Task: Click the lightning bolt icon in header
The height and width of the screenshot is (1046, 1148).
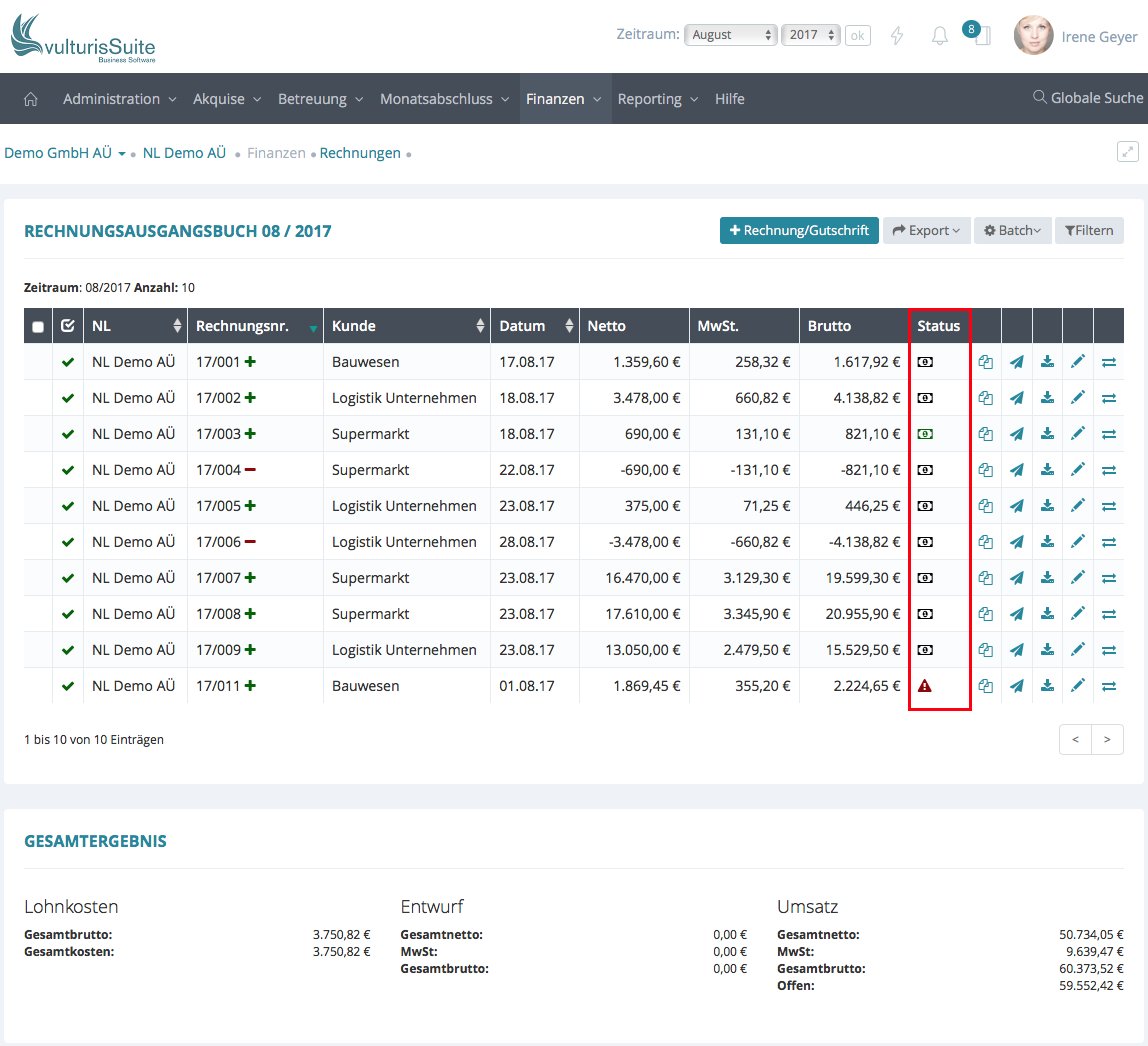Action: click(897, 36)
